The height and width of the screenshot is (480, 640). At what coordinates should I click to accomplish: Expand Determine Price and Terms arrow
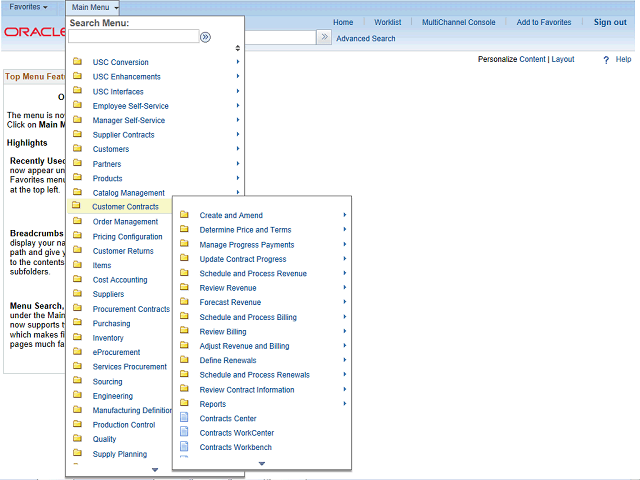tap(345, 229)
